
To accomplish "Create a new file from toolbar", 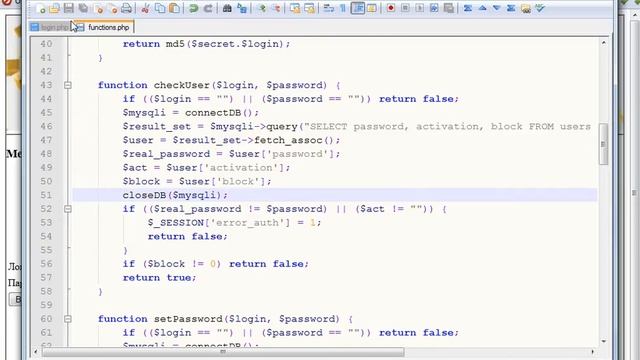I will click(40, 8).
